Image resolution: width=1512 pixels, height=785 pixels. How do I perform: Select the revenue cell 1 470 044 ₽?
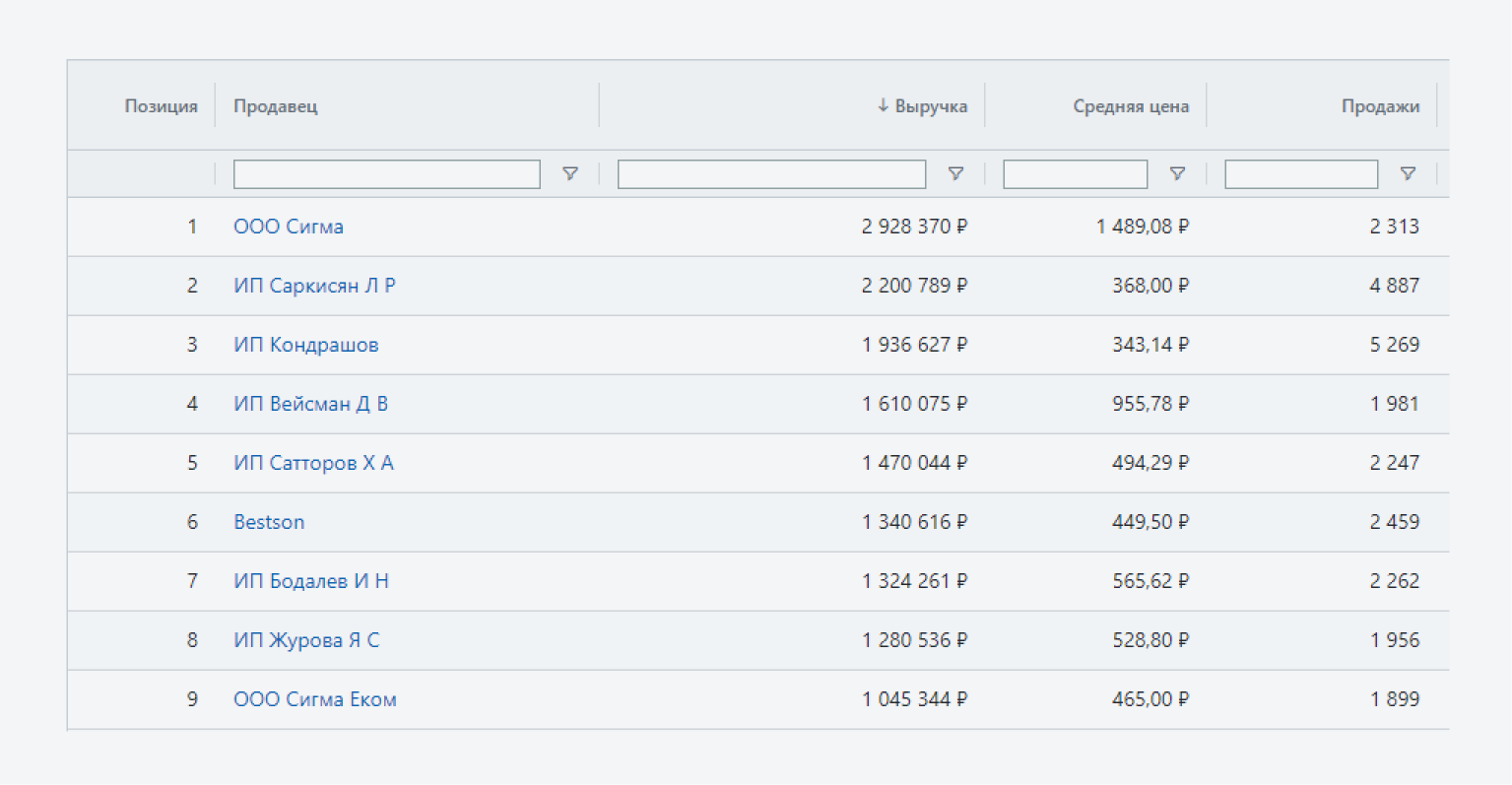coord(914,463)
